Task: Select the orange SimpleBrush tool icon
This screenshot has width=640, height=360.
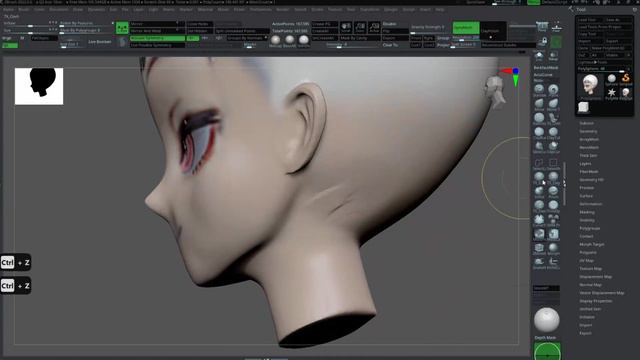Action: point(625,78)
